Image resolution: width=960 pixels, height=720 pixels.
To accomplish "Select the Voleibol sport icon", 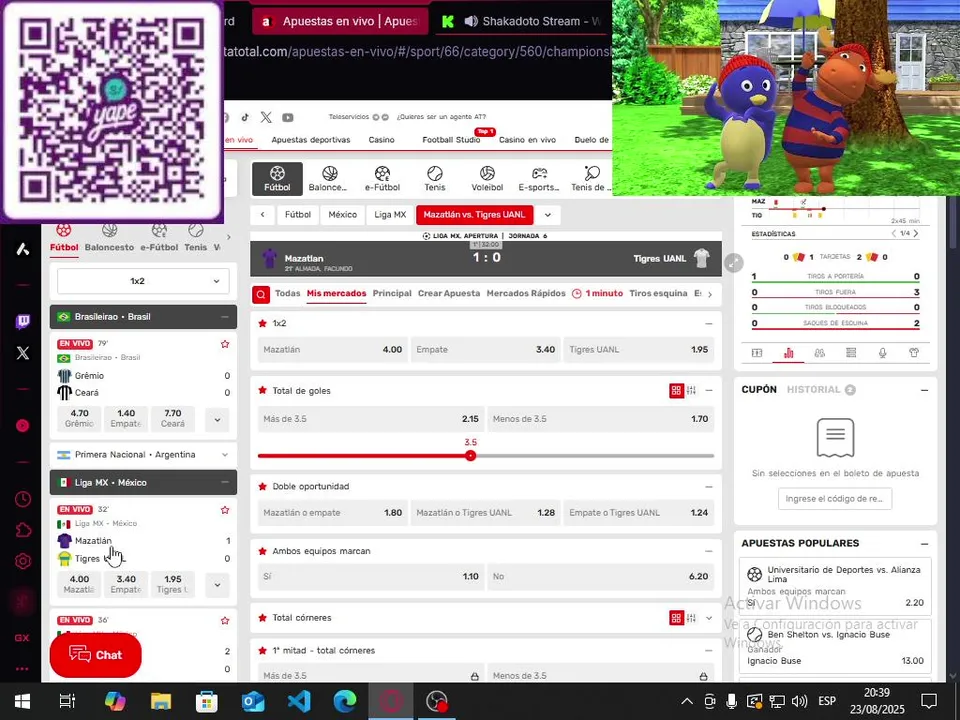I will coord(487,179).
